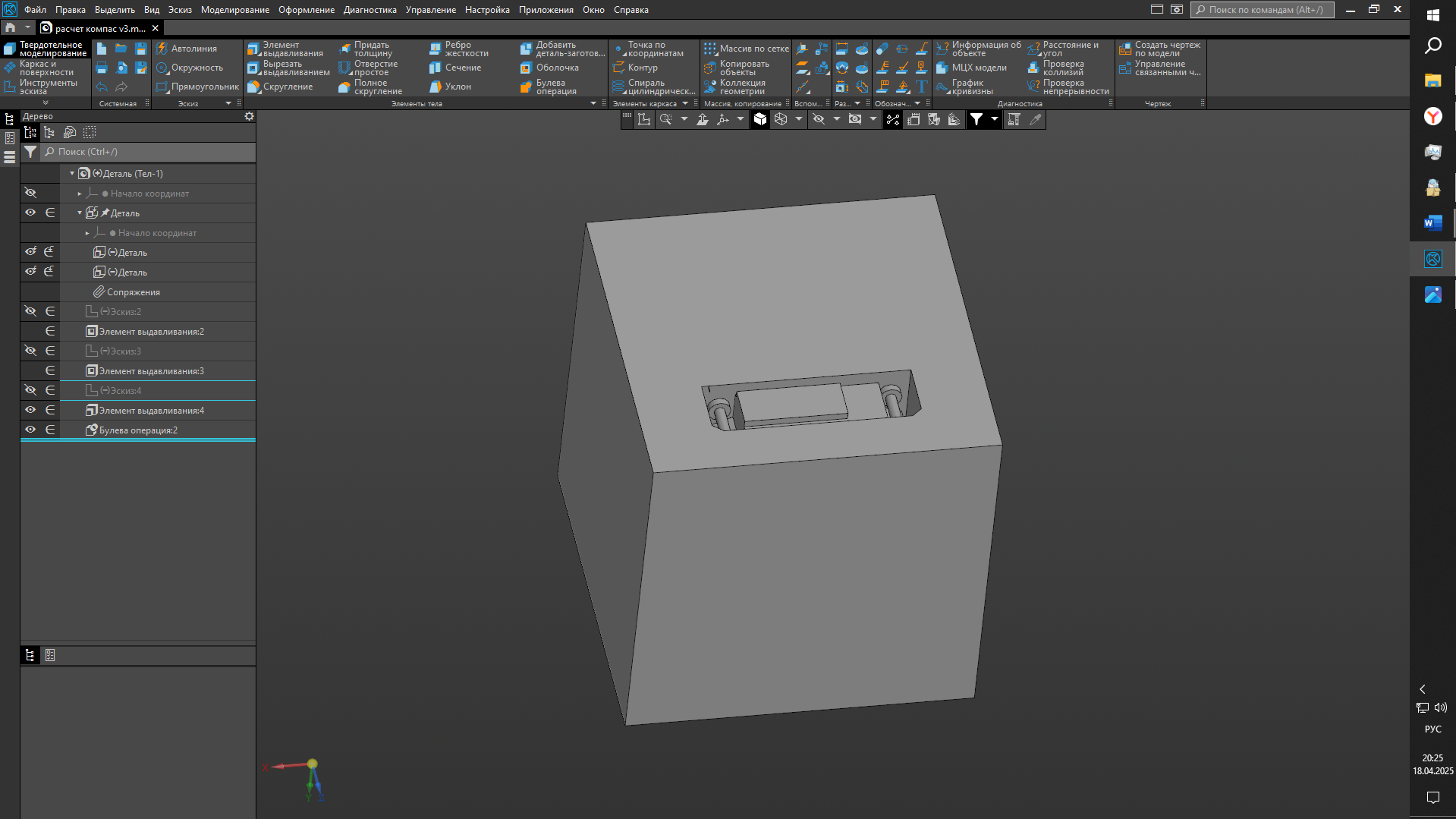Open the Диагностика menu

point(370,10)
